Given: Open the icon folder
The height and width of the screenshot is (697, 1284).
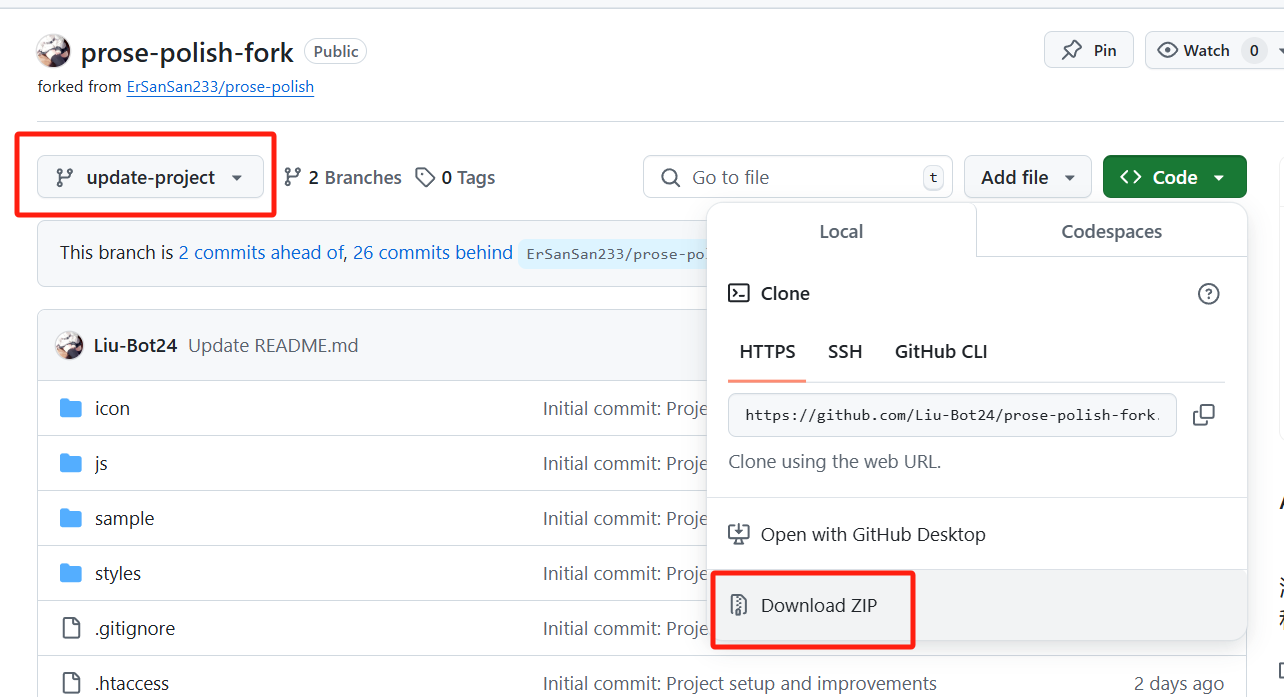Looking at the screenshot, I should (112, 408).
